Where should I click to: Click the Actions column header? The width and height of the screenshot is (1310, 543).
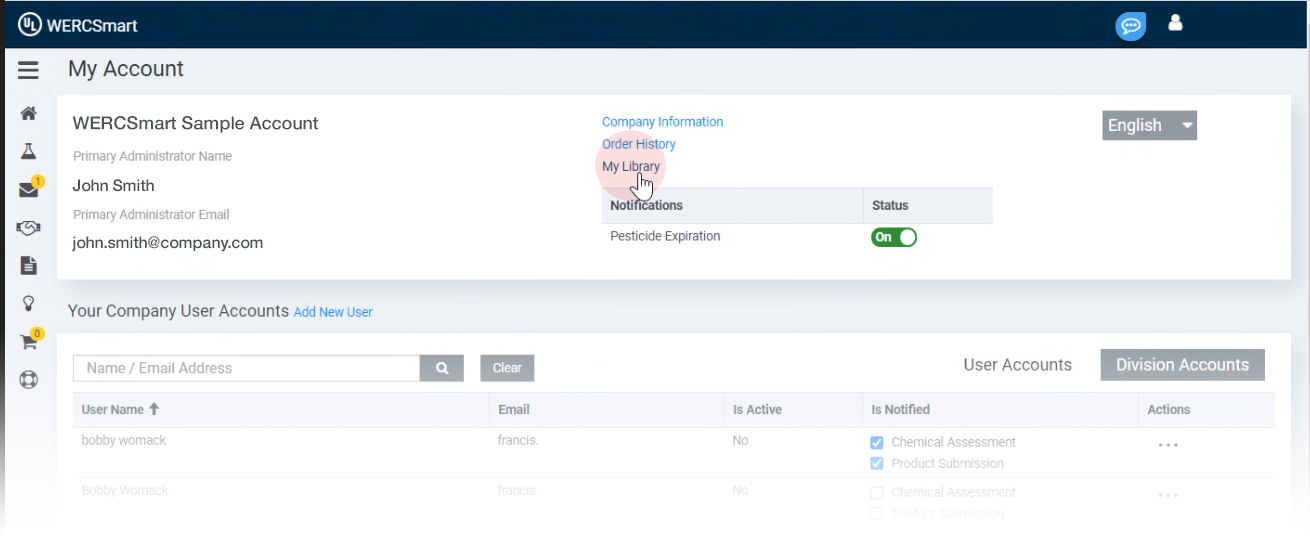coord(1169,409)
